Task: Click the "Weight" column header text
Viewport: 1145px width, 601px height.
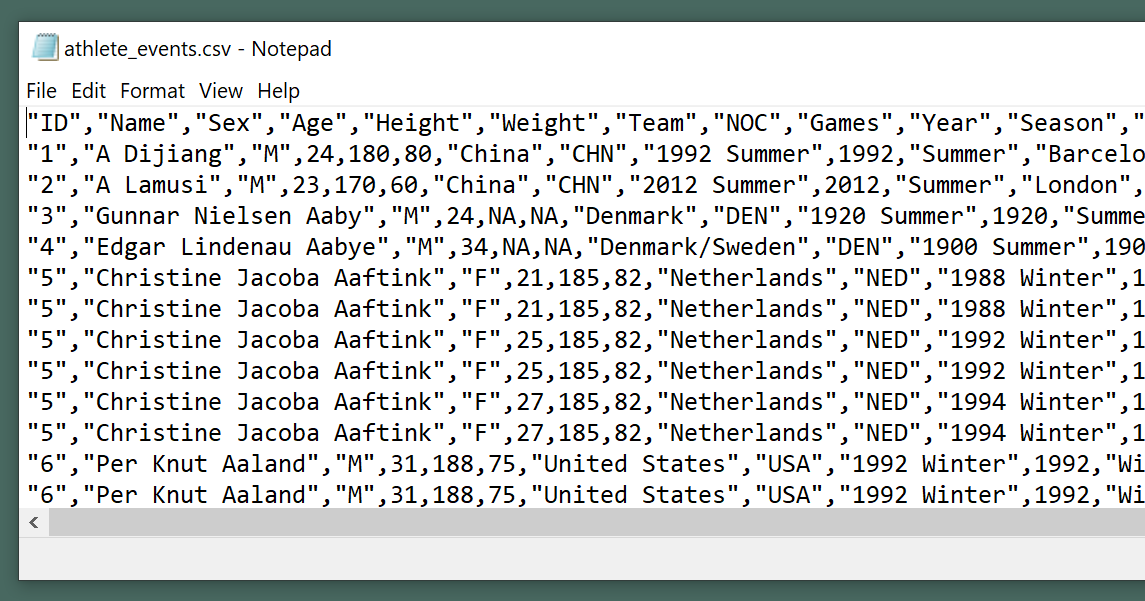Action: 543,123
